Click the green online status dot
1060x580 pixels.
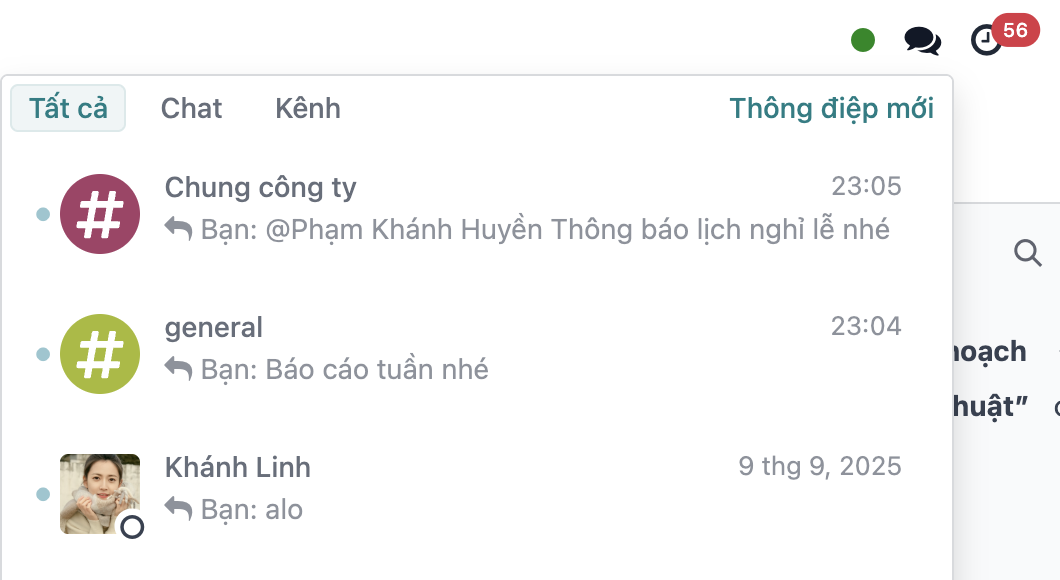pos(861,40)
